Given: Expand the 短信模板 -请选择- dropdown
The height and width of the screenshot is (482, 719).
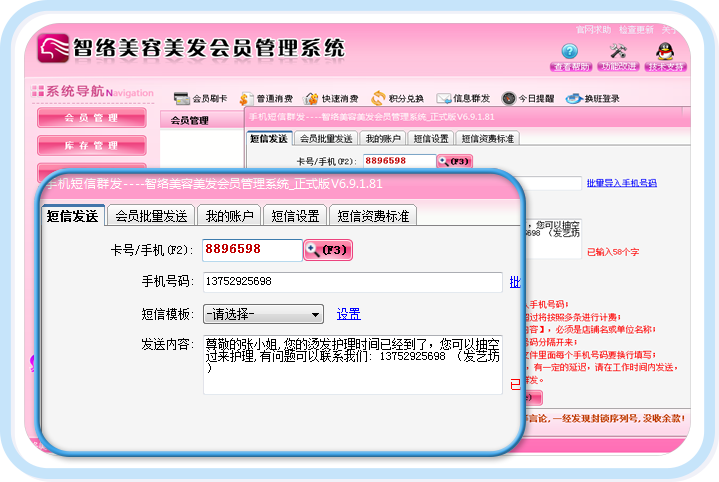Looking at the screenshot, I should [x=263, y=314].
